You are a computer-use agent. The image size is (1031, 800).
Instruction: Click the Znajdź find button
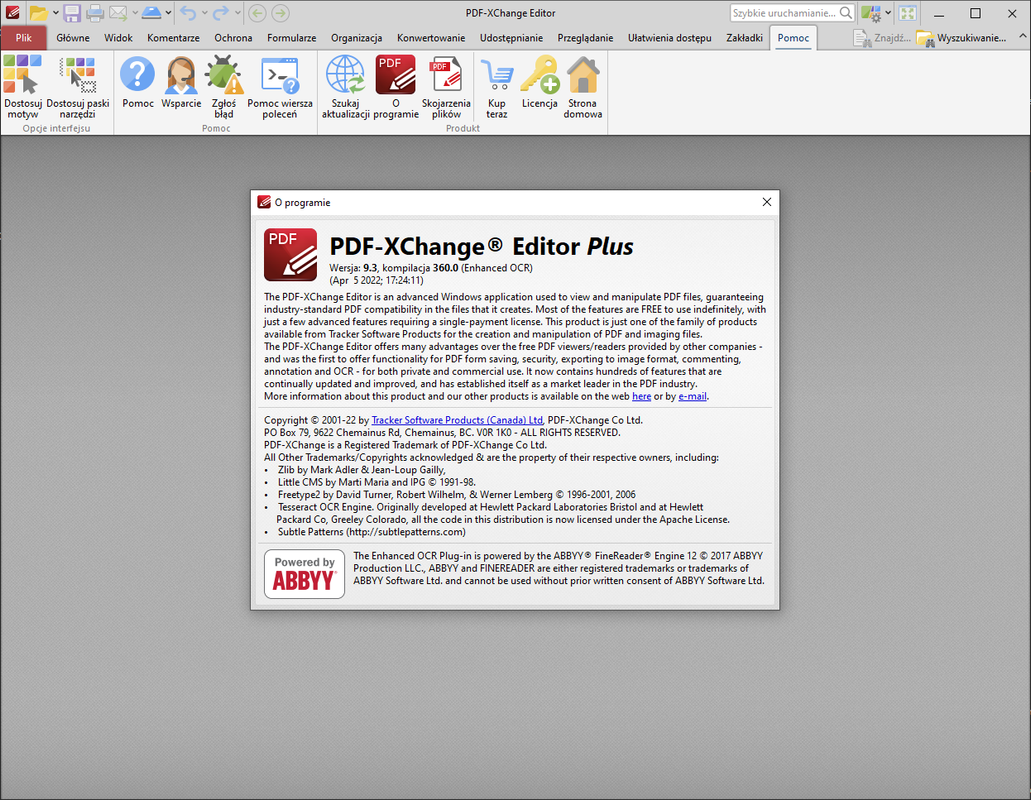[x=882, y=38]
